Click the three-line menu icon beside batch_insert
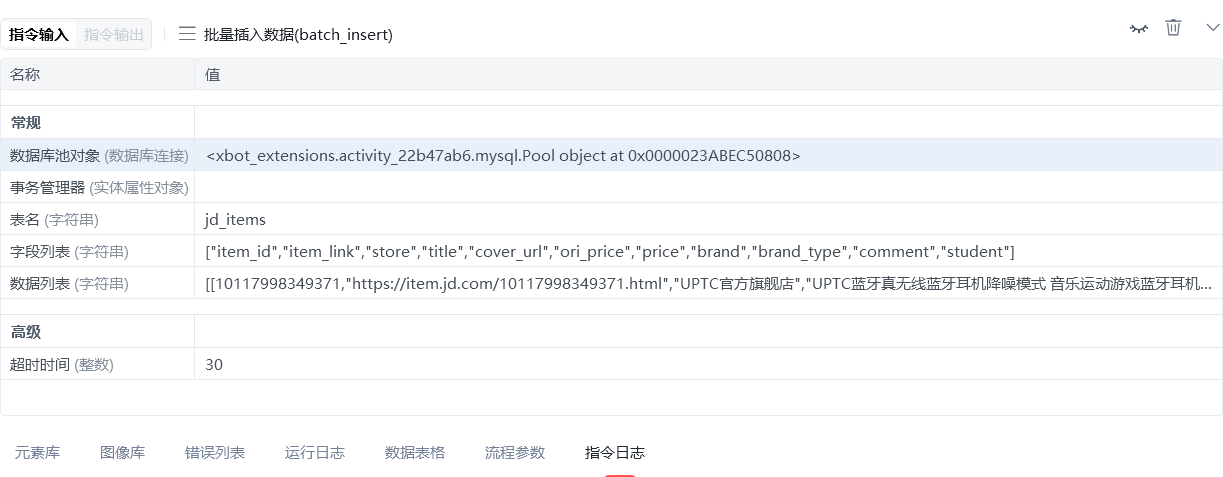Viewport: 1223px width, 477px height. [187, 34]
